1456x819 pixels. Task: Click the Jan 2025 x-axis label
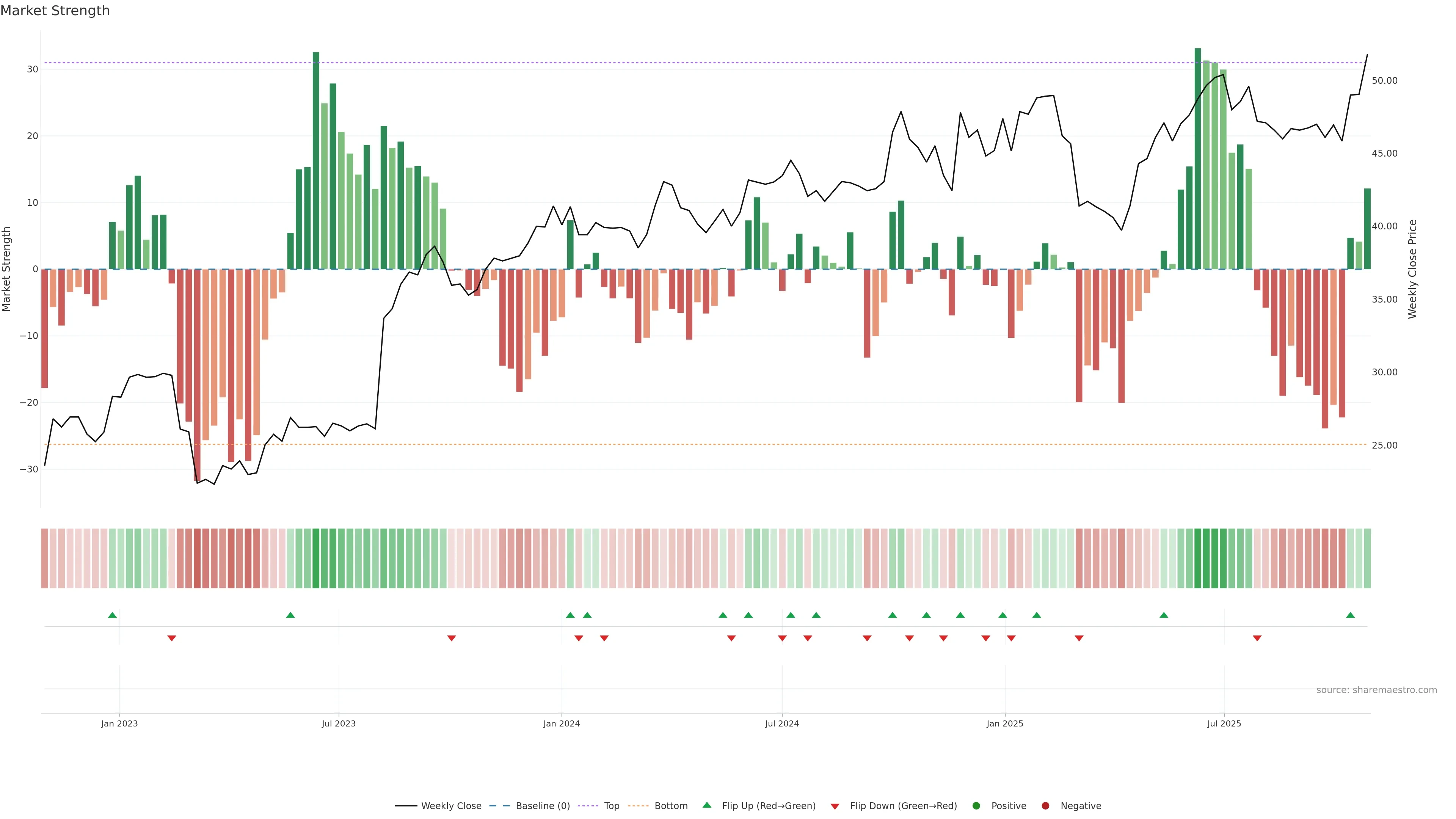pos(1005,723)
